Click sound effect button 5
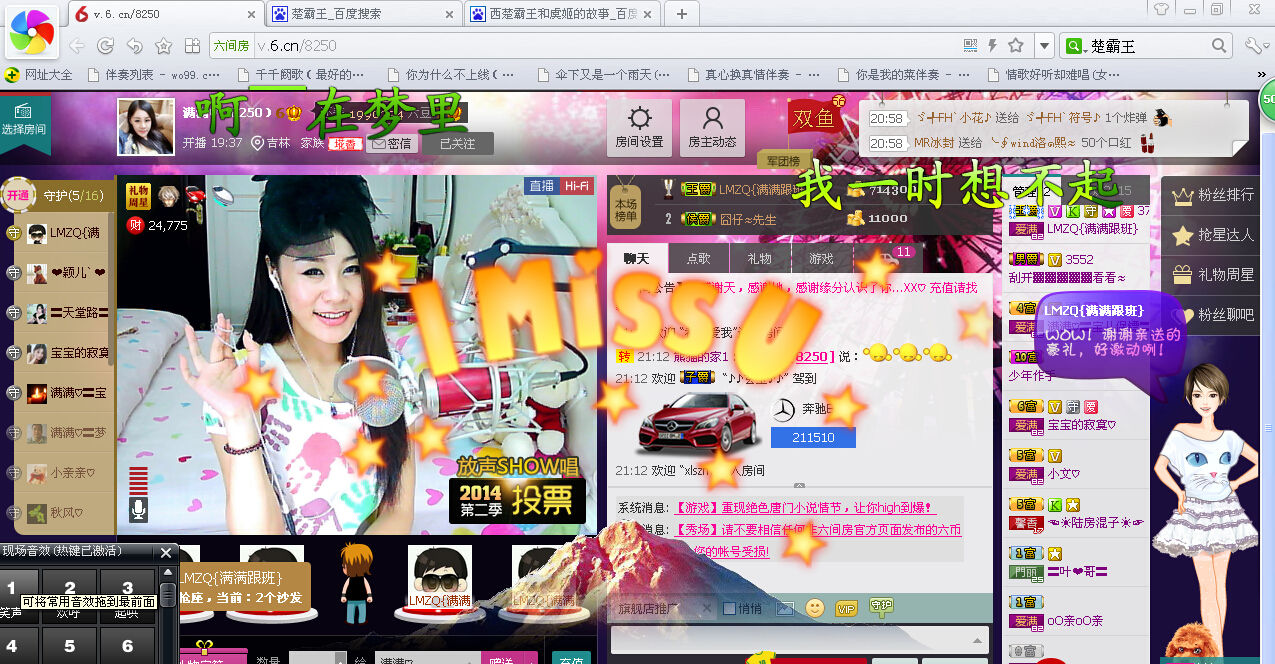Image resolution: width=1275 pixels, height=664 pixels. pos(69,646)
